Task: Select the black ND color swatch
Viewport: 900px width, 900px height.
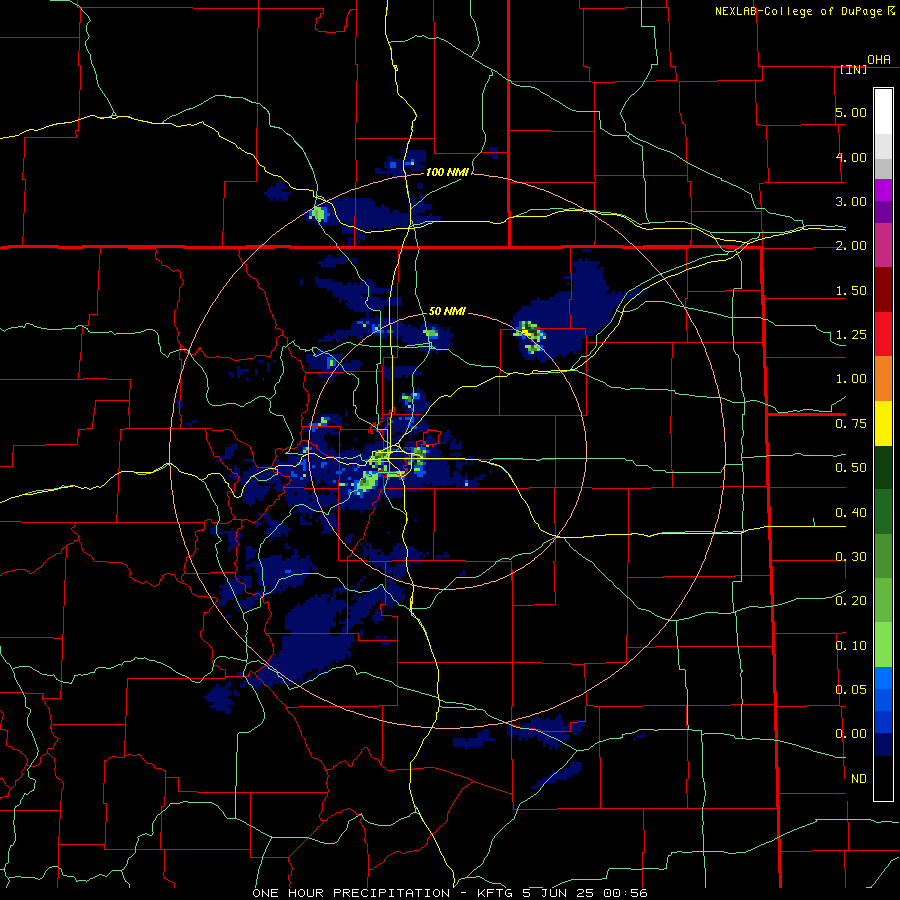Action: coord(883,778)
